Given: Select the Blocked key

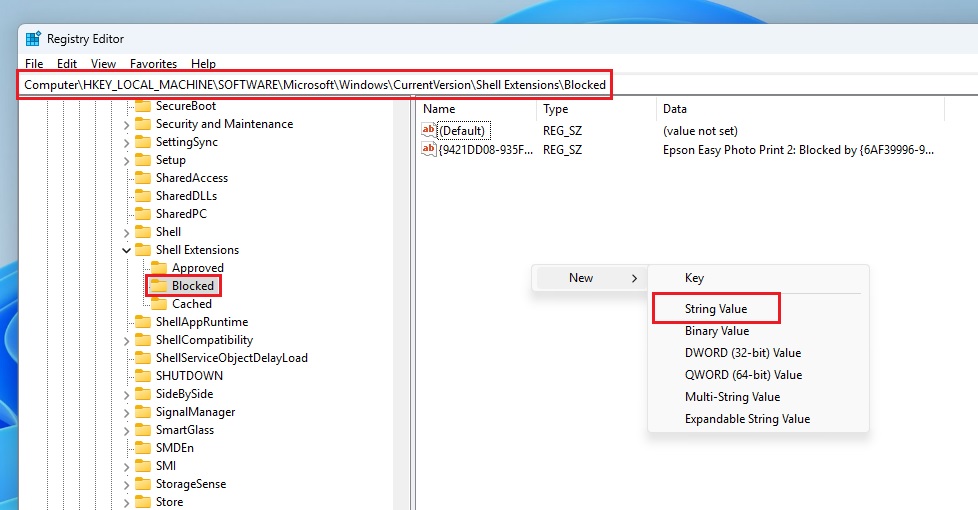Looking at the screenshot, I should (193, 286).
